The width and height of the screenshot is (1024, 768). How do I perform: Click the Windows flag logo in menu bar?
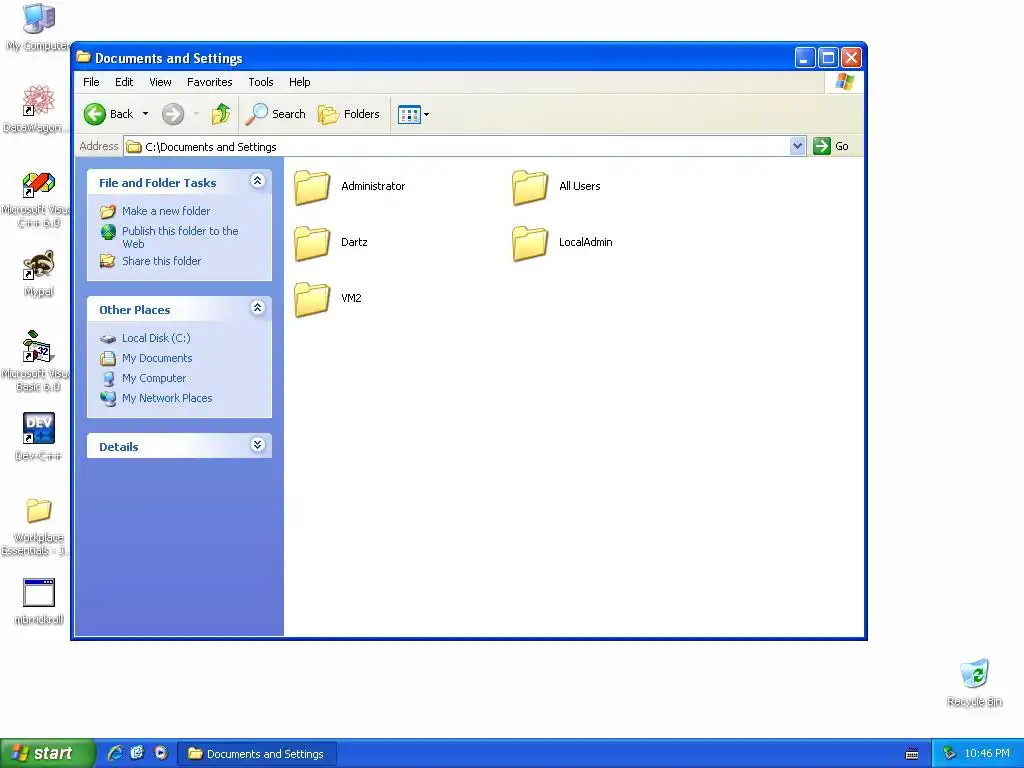pyautogui.click(x=844, y=82)
